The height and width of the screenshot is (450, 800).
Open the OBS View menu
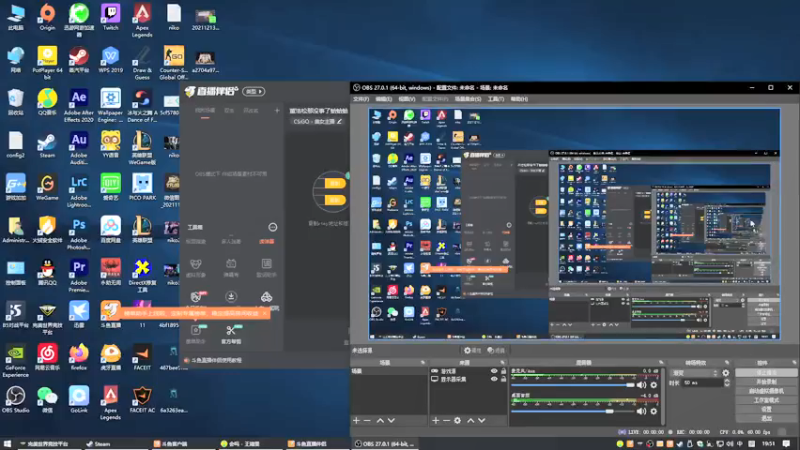point(407,99)
